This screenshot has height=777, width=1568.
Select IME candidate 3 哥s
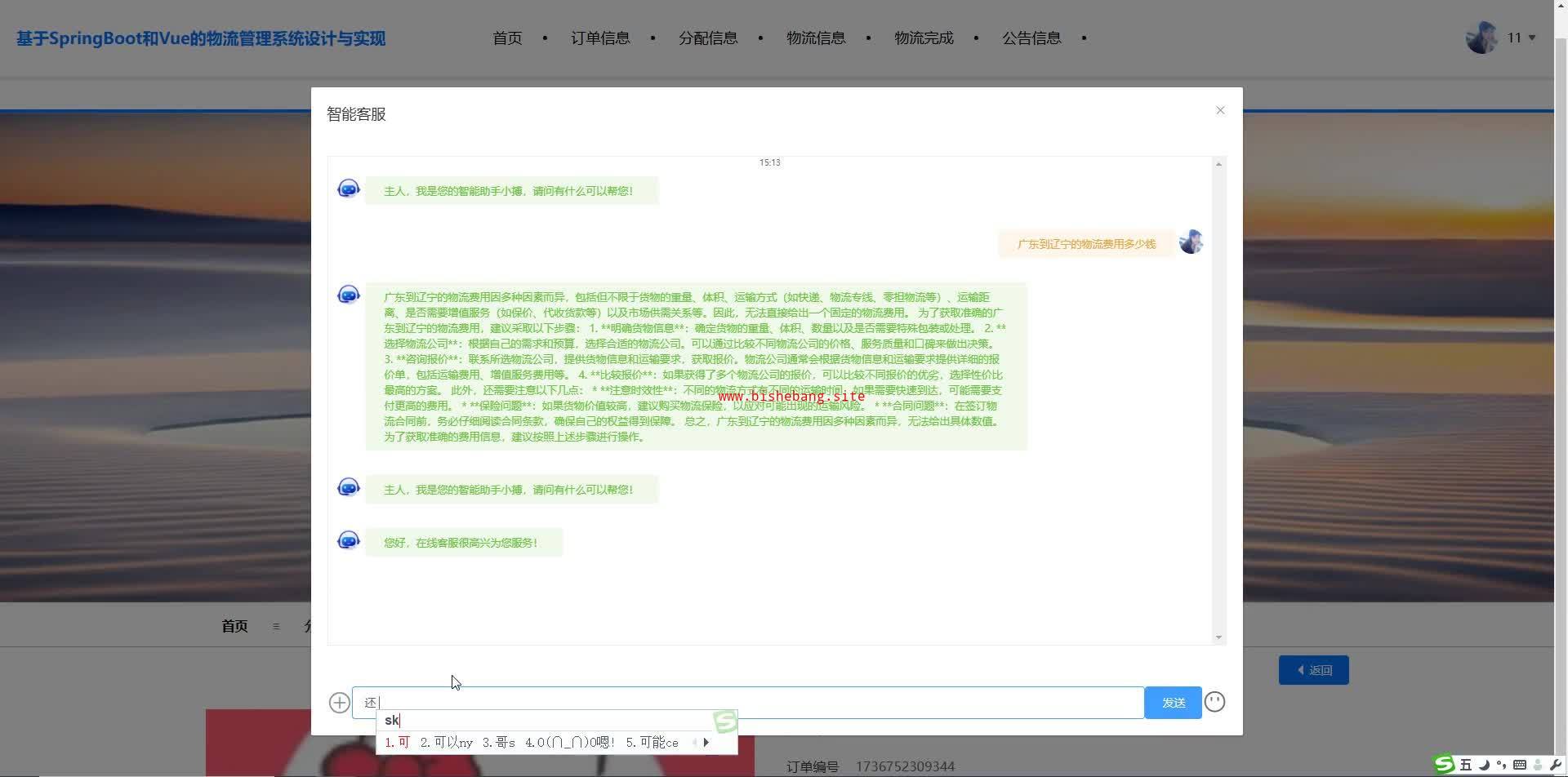click(x=498, y=743)
